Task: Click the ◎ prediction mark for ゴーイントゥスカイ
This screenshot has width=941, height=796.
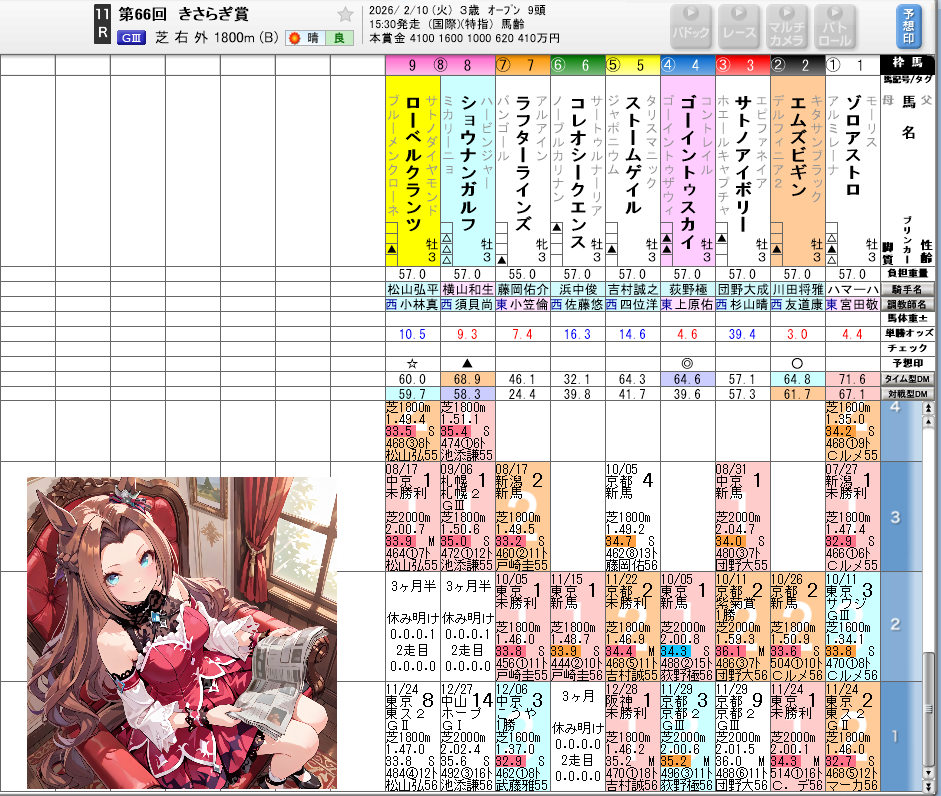Action: 686,363
